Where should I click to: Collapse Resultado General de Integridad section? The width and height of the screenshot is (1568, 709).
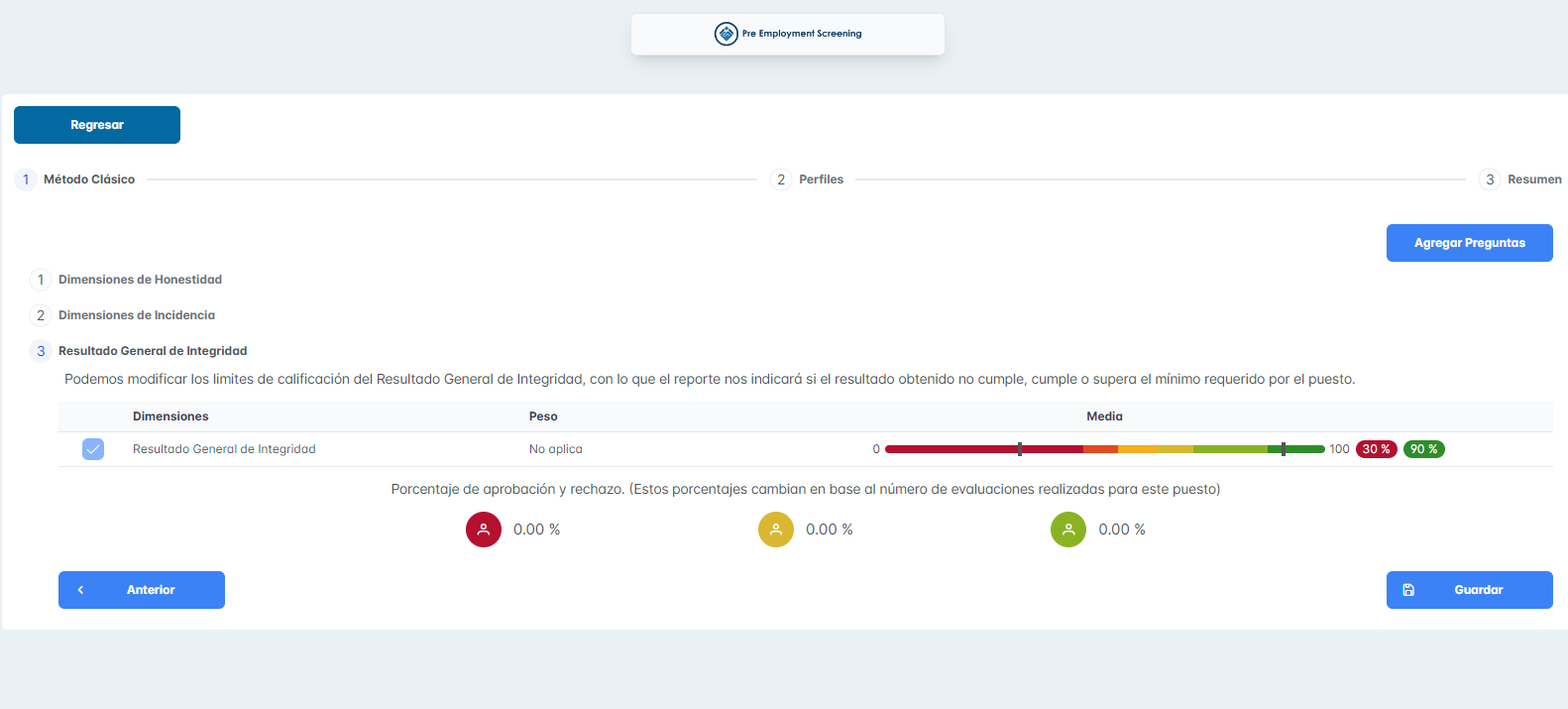point(153,351)
